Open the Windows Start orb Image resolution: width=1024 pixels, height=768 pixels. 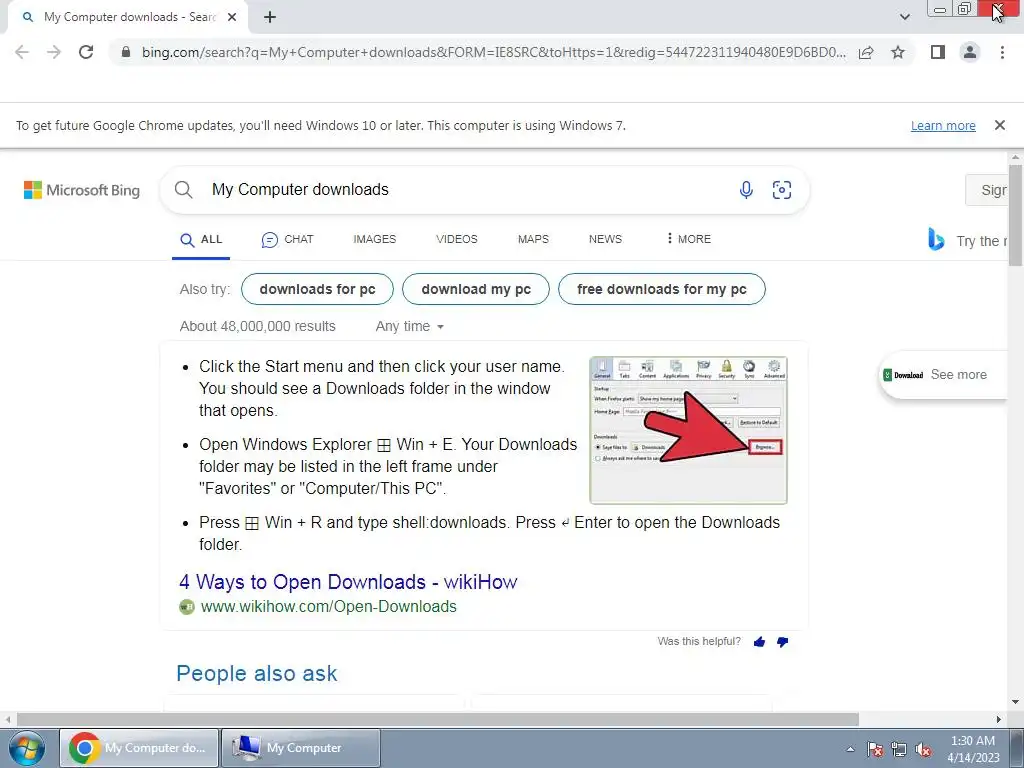tap(26, 749)
